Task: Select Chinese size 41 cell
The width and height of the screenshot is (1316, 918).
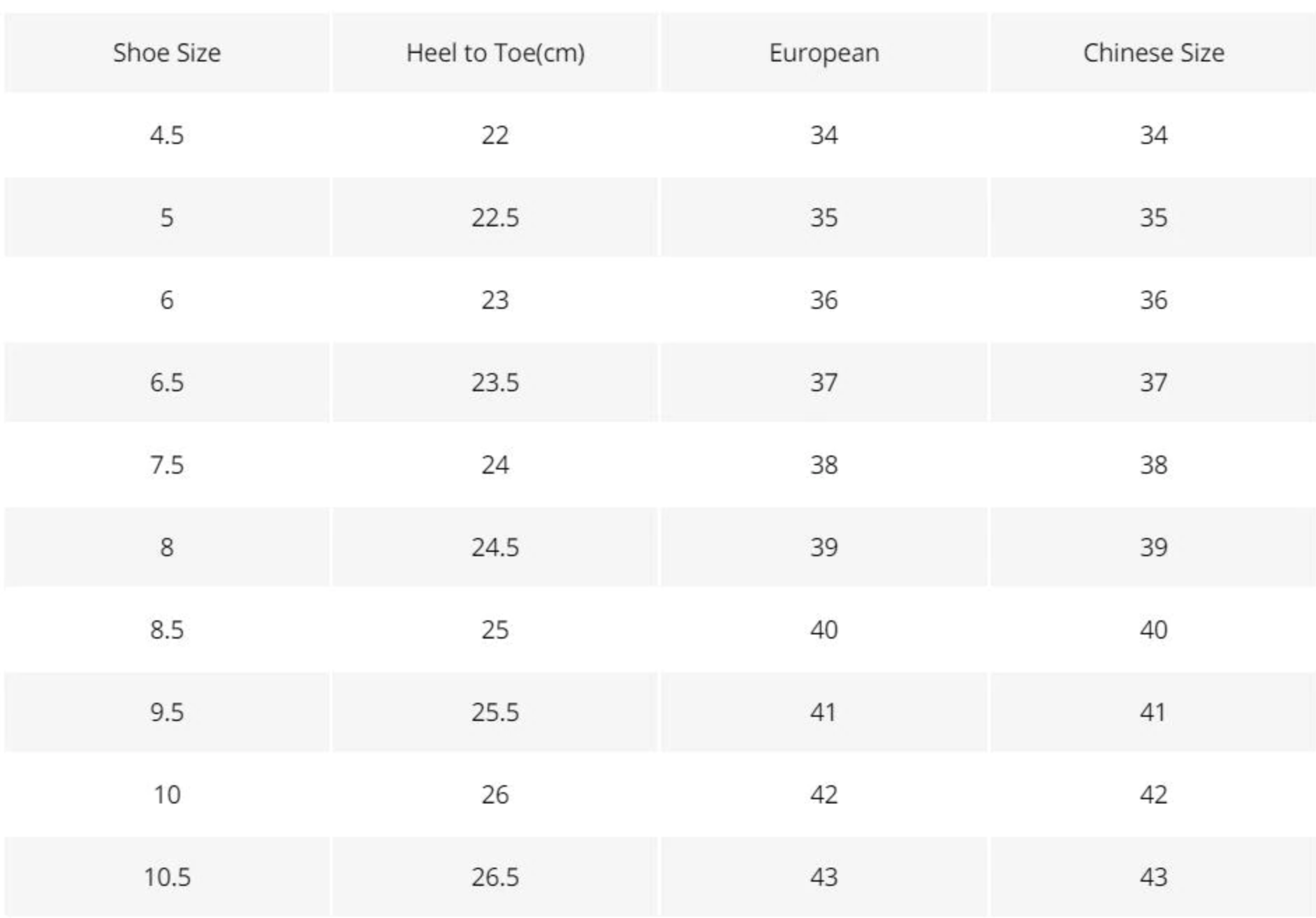Action: (x=1153, y=712)
